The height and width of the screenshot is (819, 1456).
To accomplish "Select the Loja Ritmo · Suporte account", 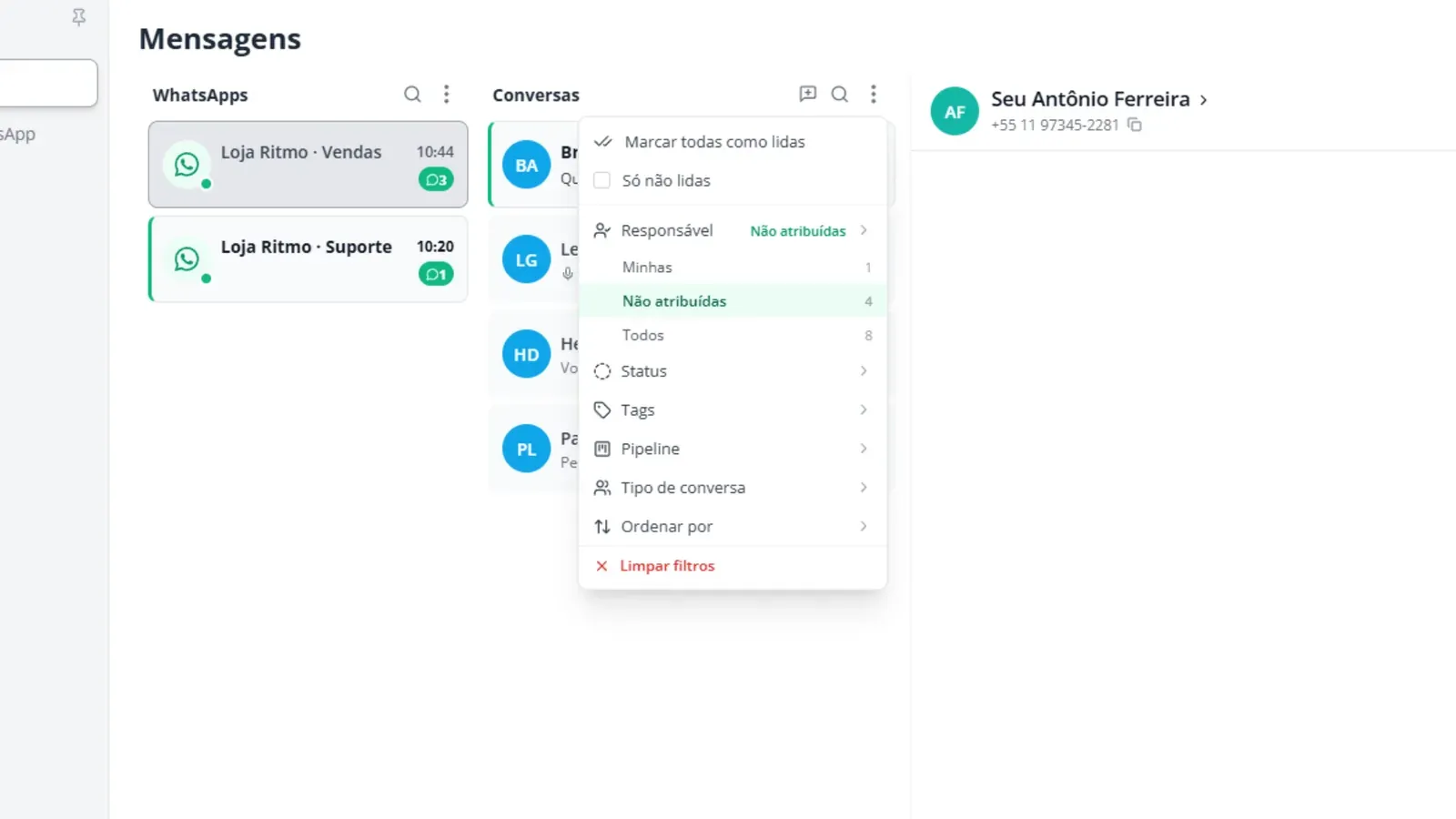I will click(x=308, y=258).
